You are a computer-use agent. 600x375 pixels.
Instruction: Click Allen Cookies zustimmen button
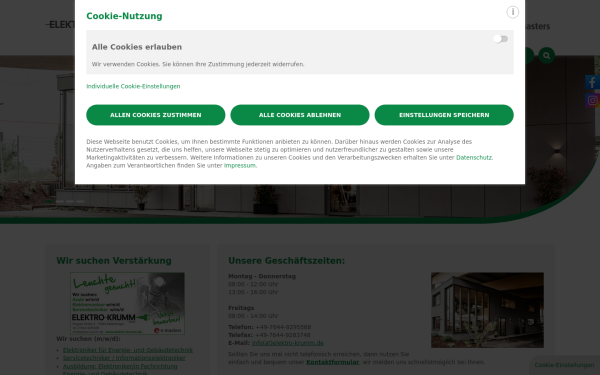coord(156,115)
